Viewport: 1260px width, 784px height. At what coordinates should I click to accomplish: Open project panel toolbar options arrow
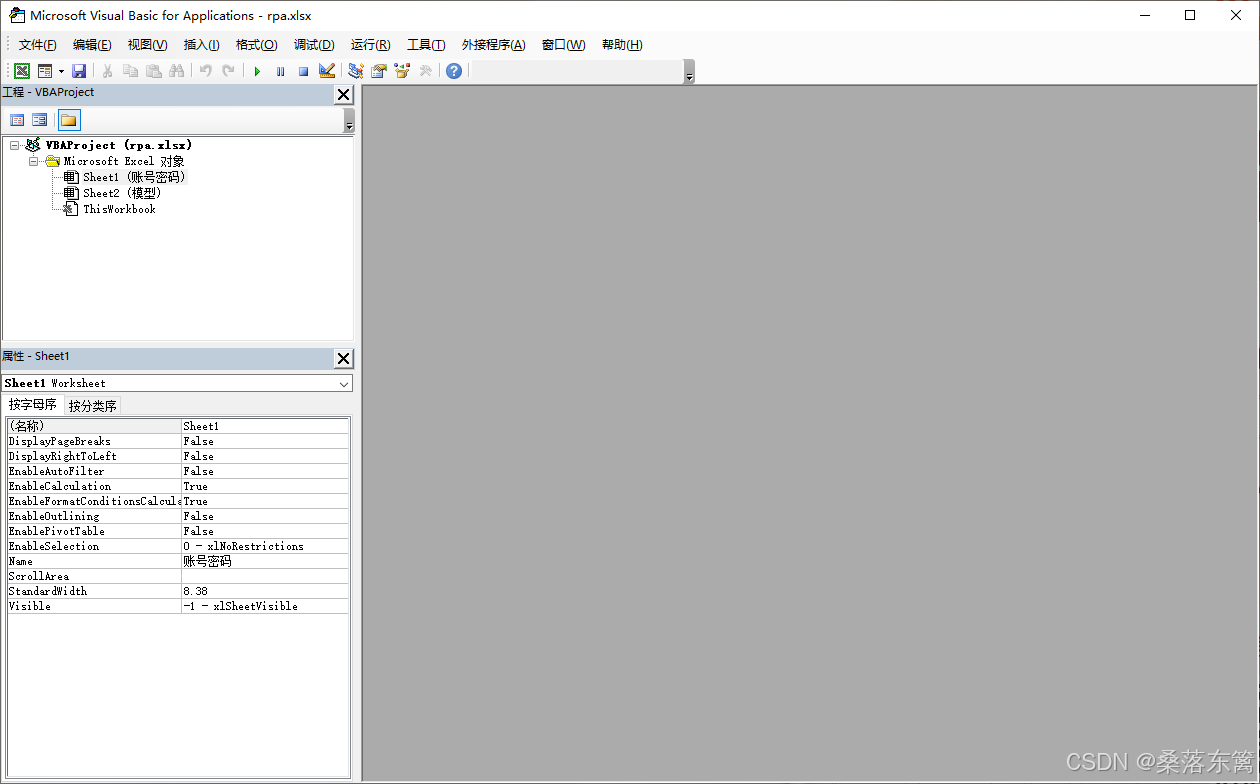tap(348, 121)
